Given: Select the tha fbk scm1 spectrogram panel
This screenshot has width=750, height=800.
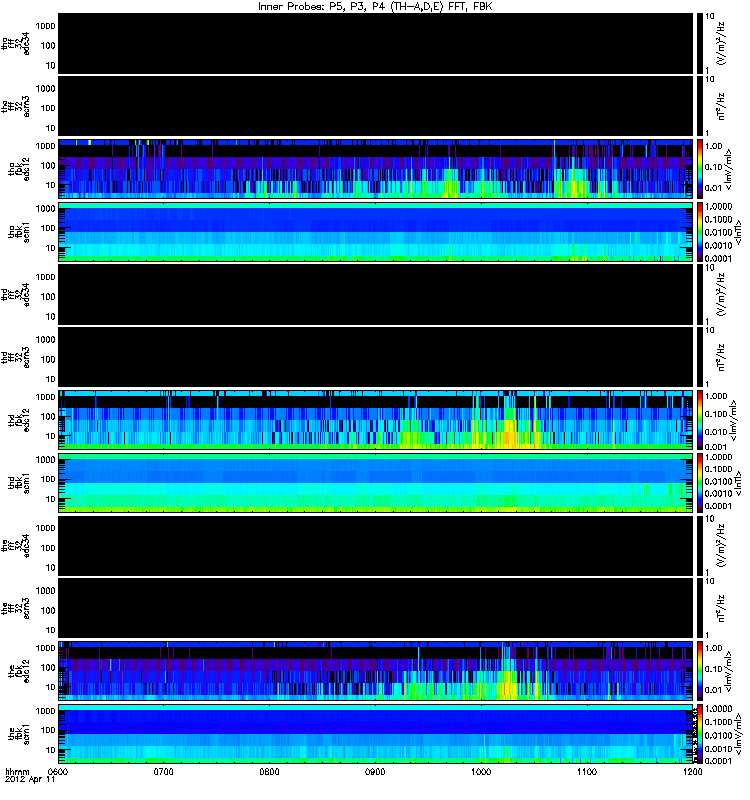Looking at the screenshot, I should point(376,232).
